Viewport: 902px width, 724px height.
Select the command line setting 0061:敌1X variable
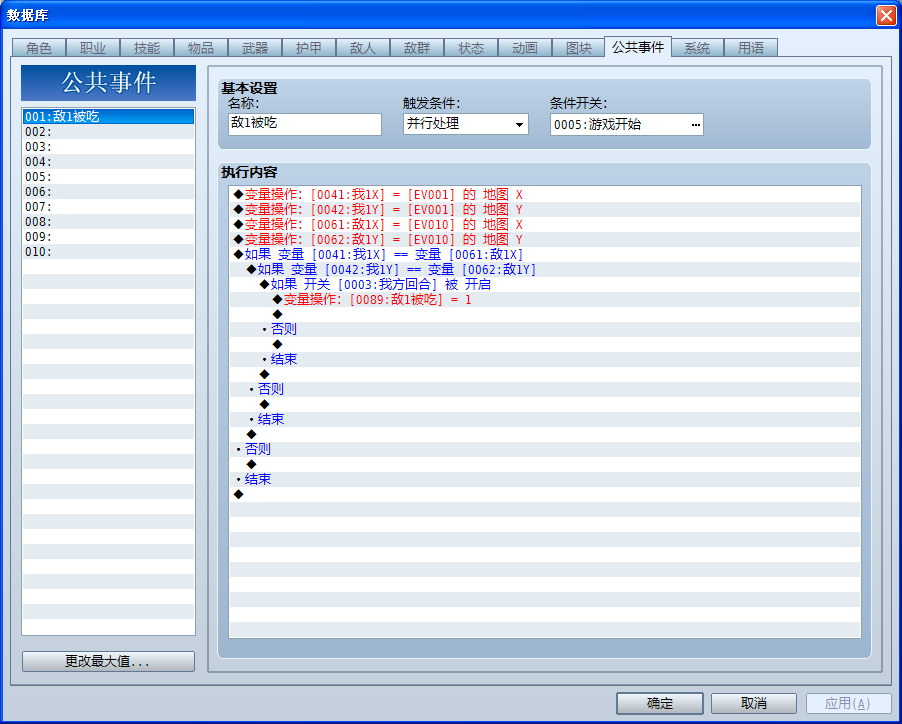545,224
